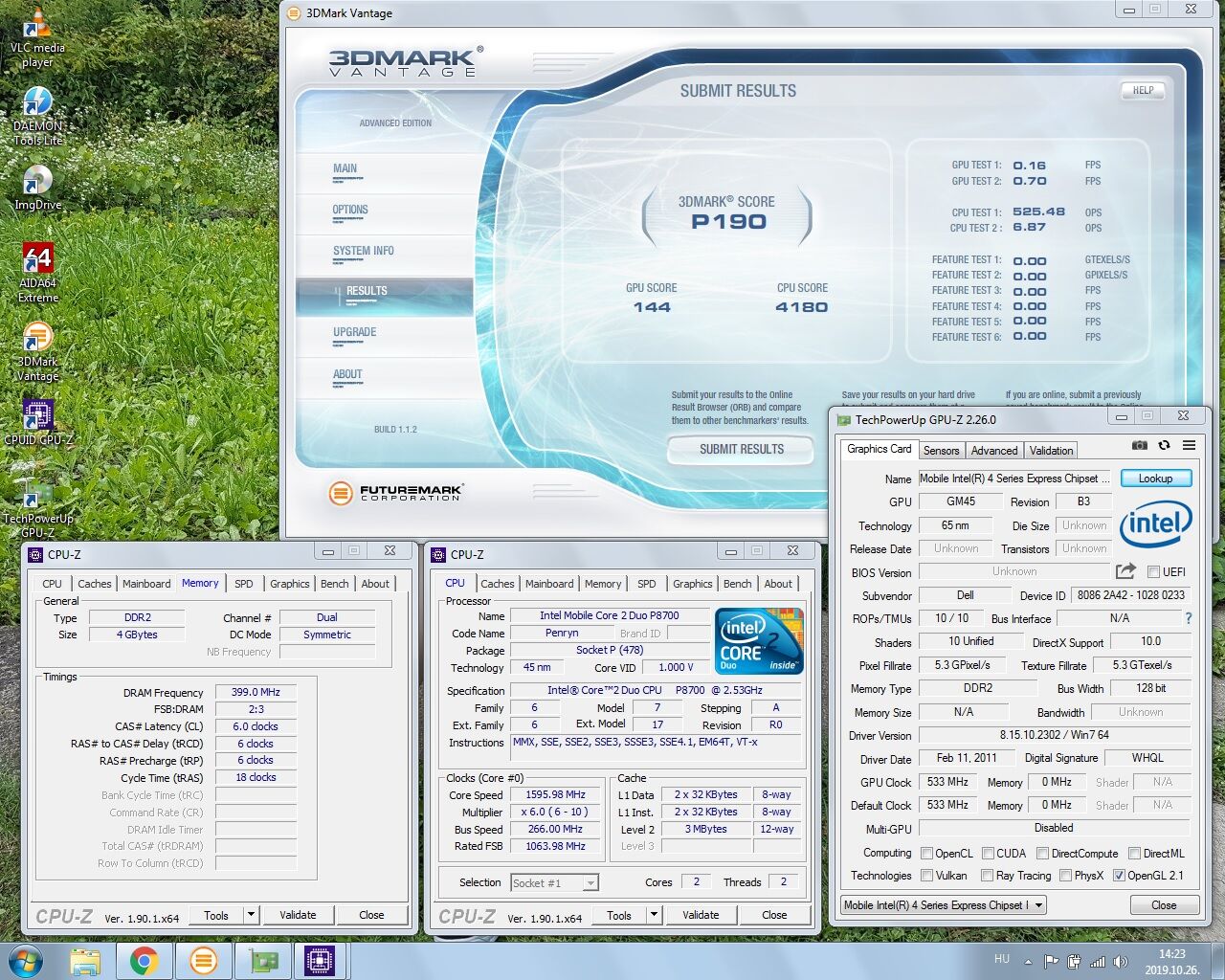The width and height of the screenshot is (1225, 980).
Task: Click the Lookup button in GPU-Z
Action: pyautogui.click(x=1155, y=479)
